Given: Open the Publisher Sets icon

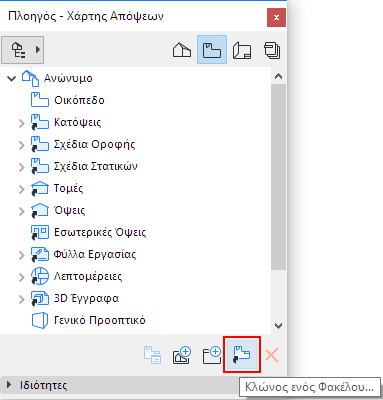Looking at the screenshot, I should [272, 51].
